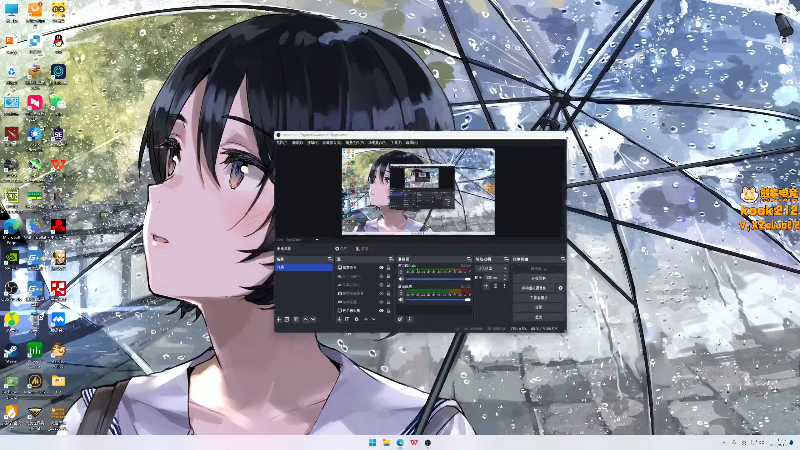
Task: Toggle lock on the top source
Action: (x=388, y=267)
